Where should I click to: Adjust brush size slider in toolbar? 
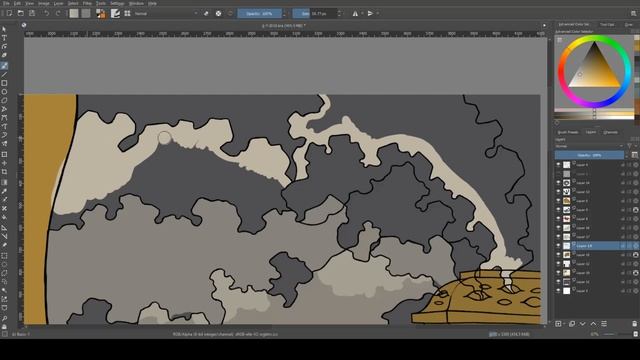pos(314,13)
